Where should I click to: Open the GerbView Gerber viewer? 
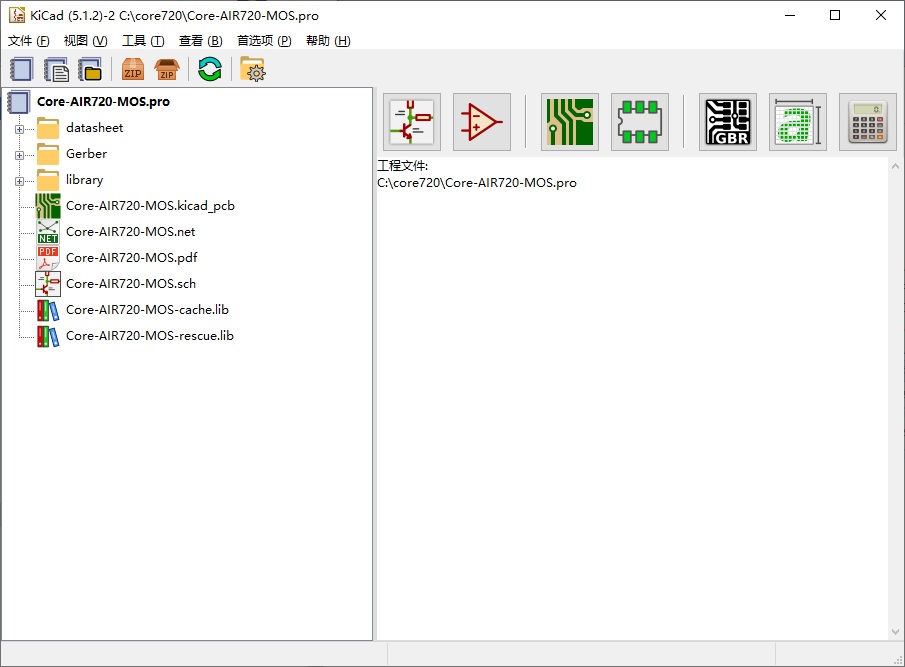click(728, 122)
